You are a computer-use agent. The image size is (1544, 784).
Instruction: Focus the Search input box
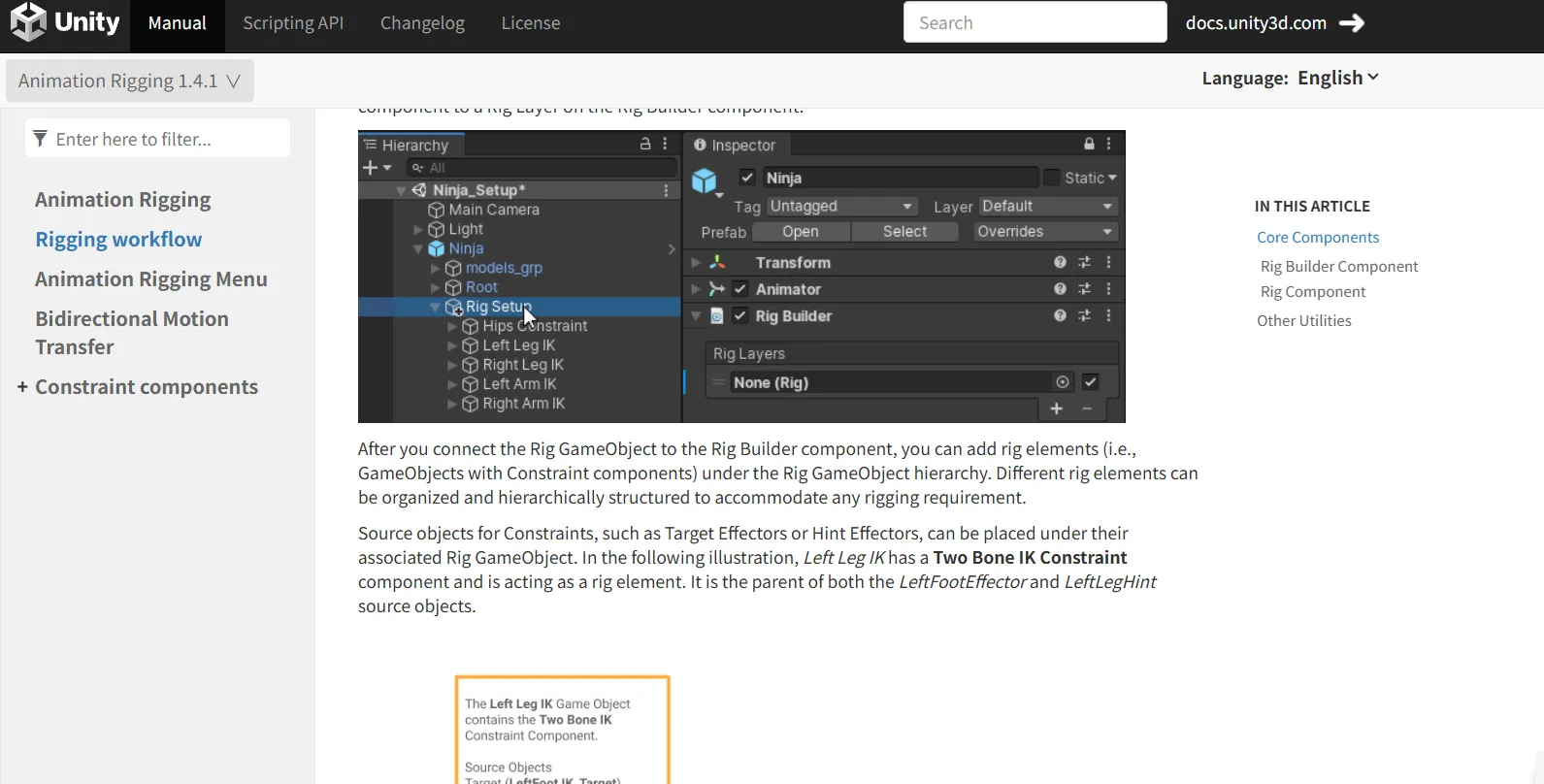[1035, 22]
